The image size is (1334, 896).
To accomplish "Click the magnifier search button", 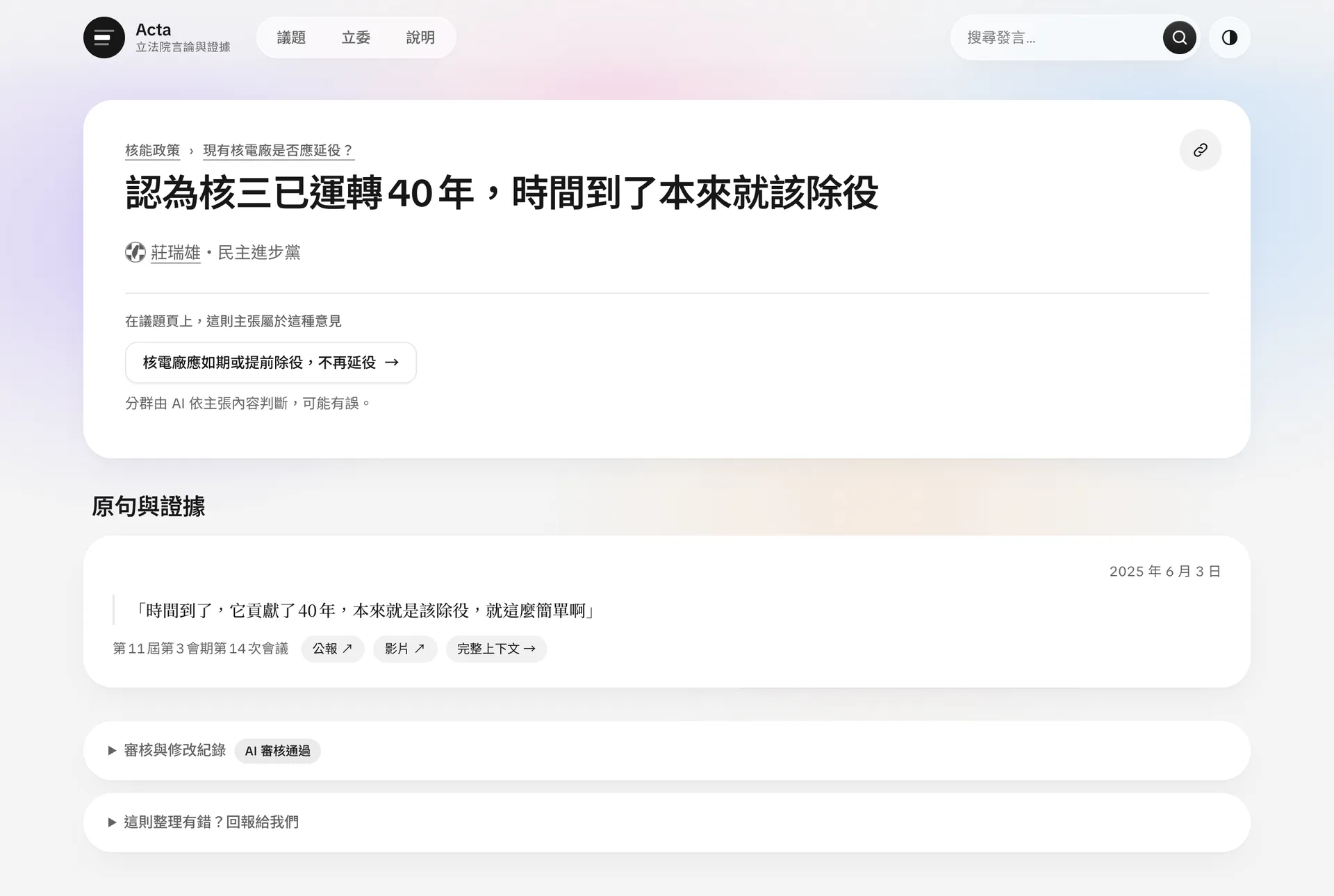I will coord(1180,38).
